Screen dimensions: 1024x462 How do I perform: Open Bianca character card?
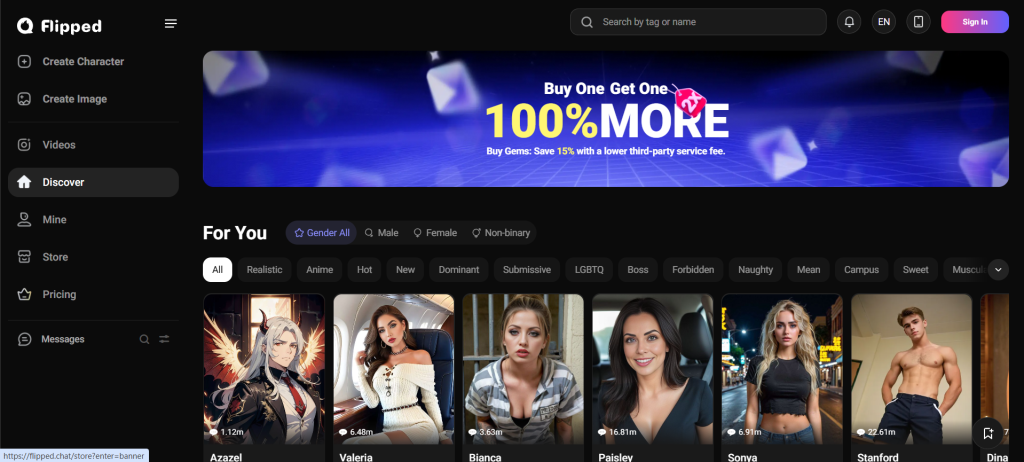(x=523, y=378)
